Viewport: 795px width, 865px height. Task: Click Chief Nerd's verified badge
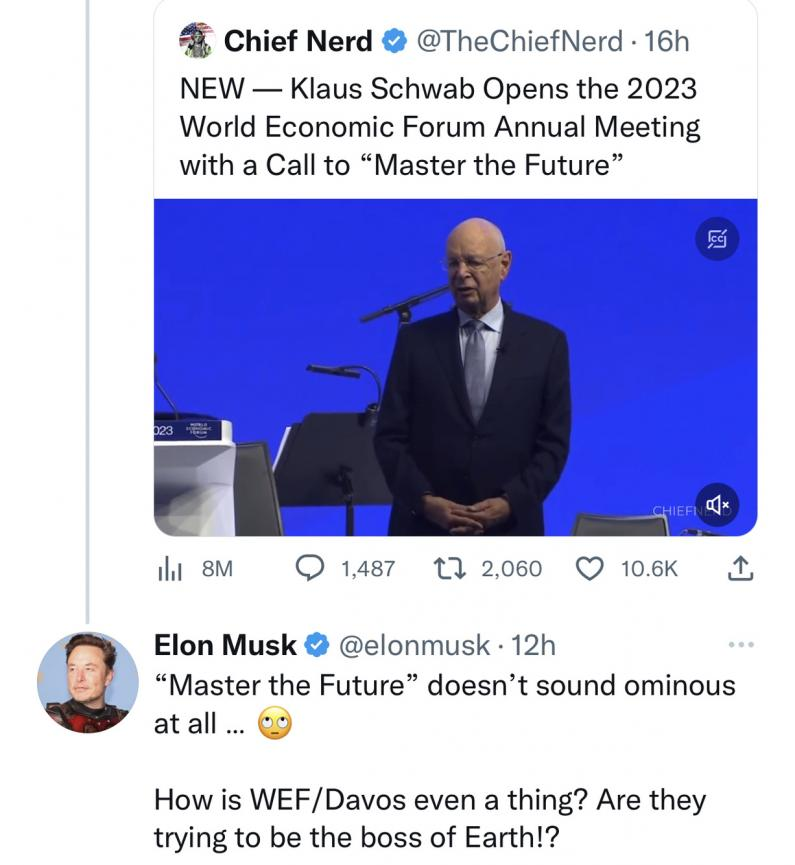[393, 41]
